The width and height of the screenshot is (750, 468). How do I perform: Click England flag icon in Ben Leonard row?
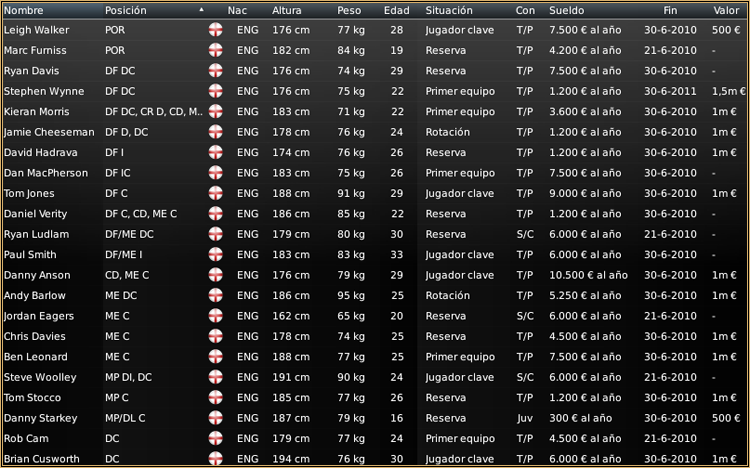click(x=216, y=357)
